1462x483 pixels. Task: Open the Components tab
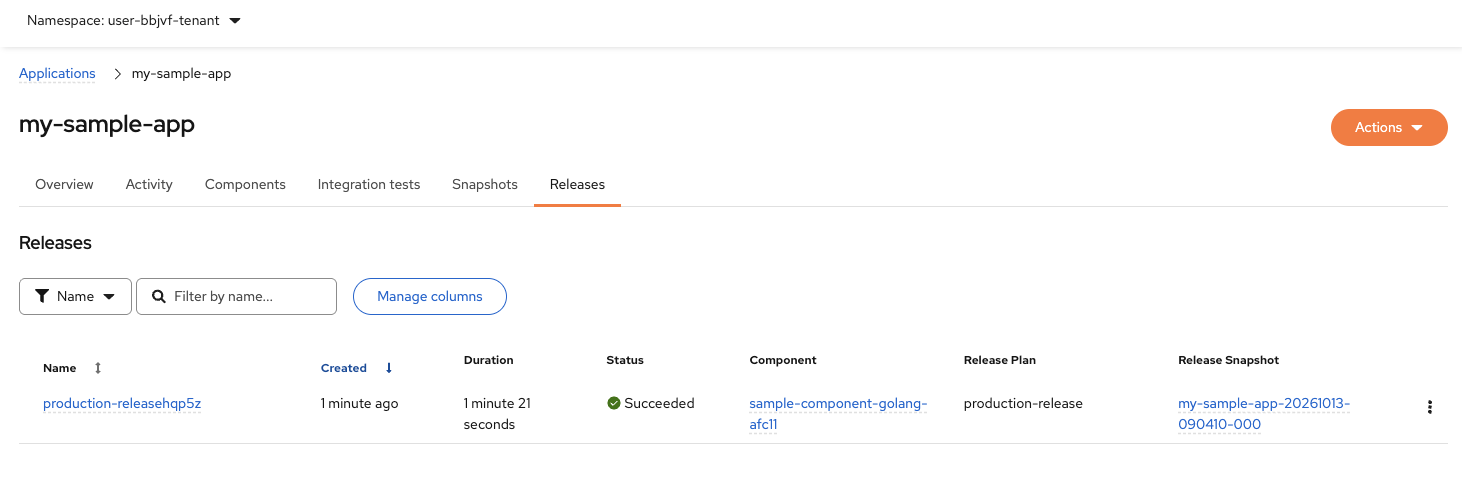(x=245, y=184)
